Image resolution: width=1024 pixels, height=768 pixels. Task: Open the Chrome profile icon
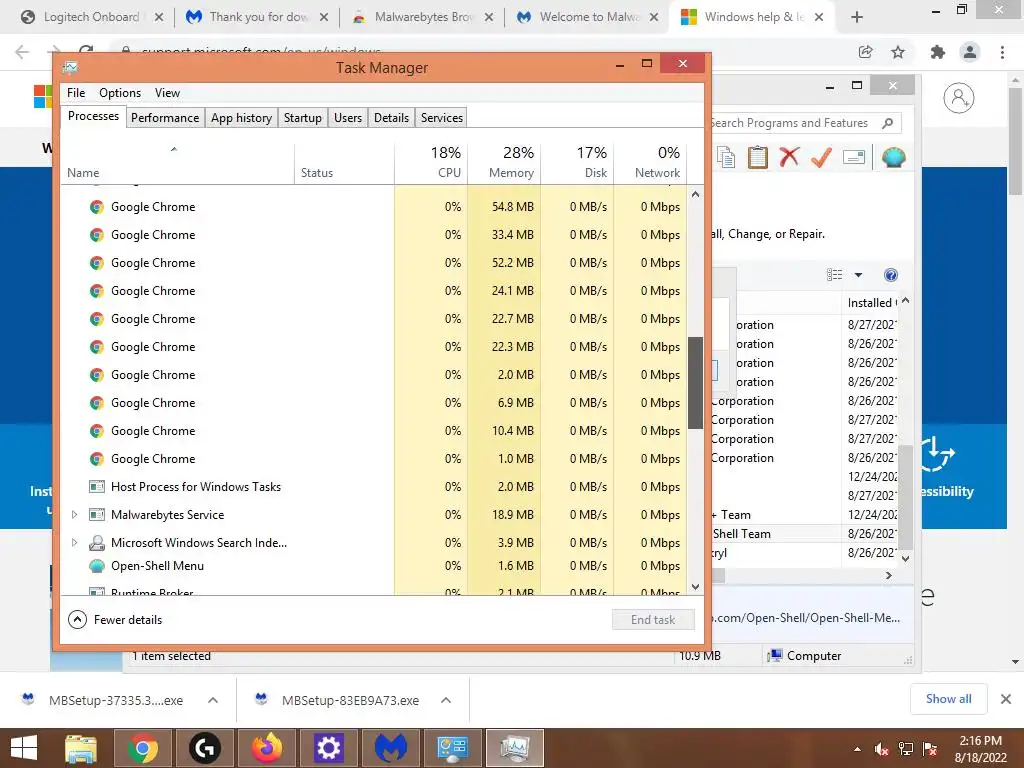point(970,52)
